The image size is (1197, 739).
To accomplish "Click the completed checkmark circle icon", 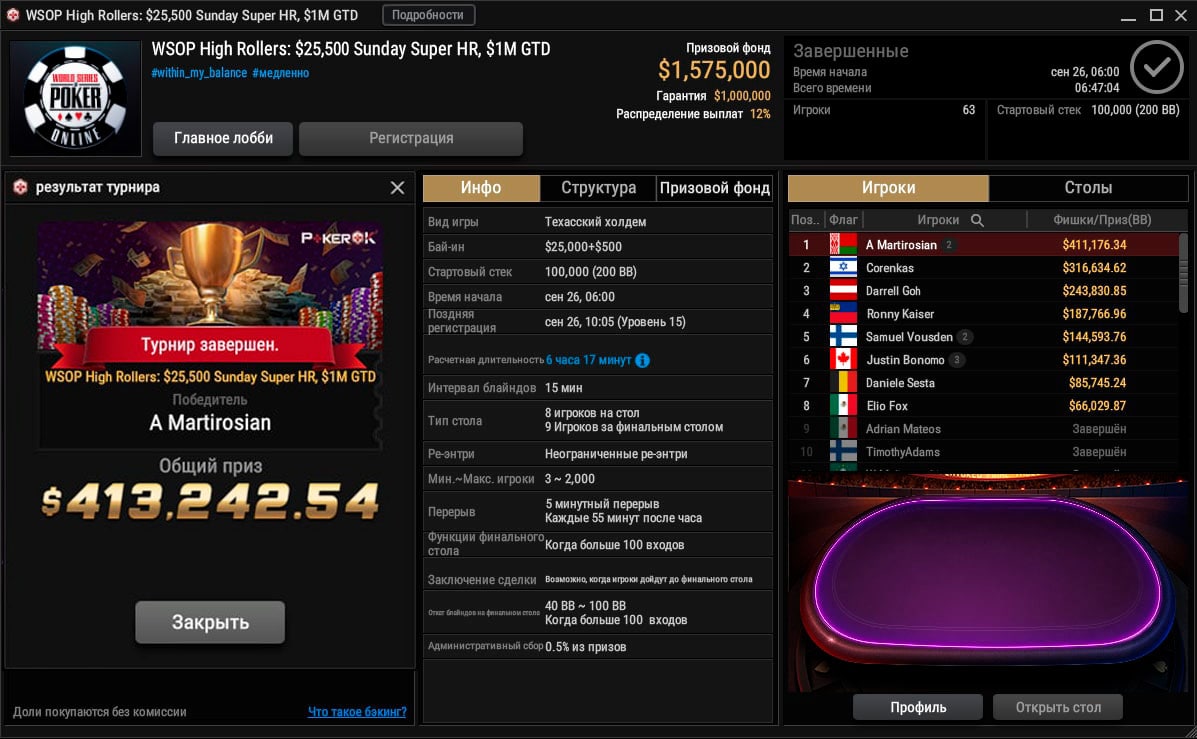I will [x=1157, y=67].
